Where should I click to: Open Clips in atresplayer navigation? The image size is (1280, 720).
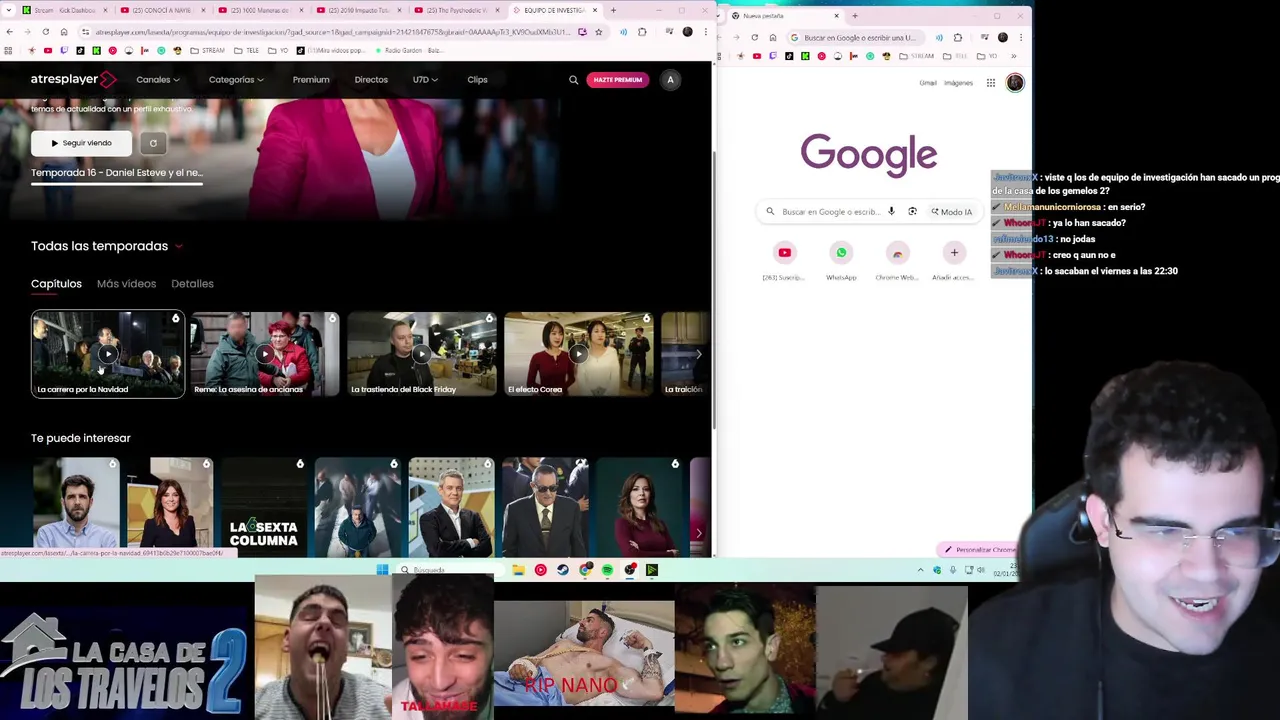coord(477,80)
